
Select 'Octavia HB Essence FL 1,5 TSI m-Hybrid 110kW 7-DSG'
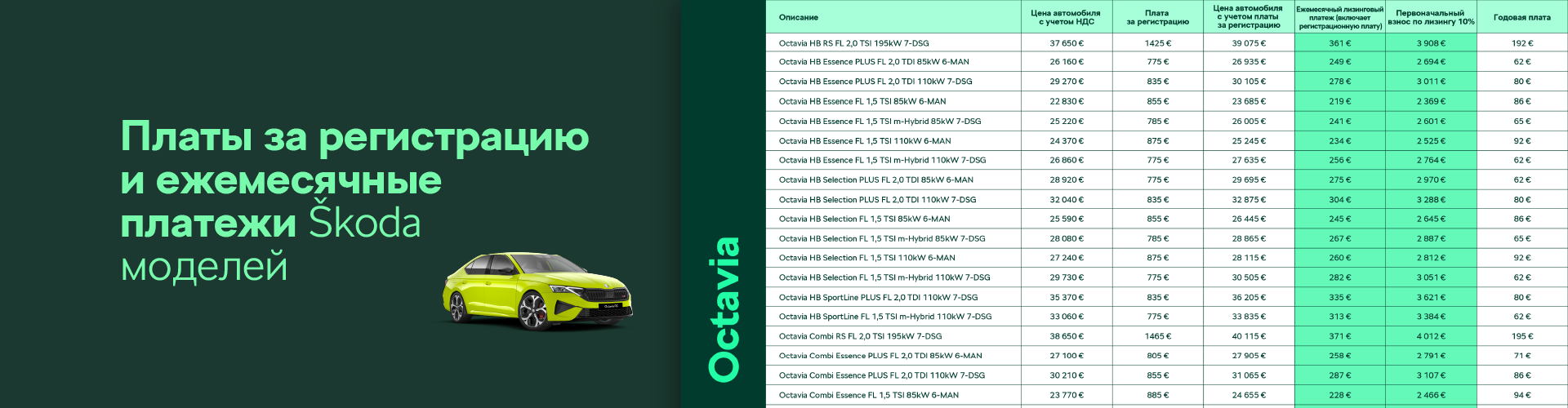tap(1167, 160)
